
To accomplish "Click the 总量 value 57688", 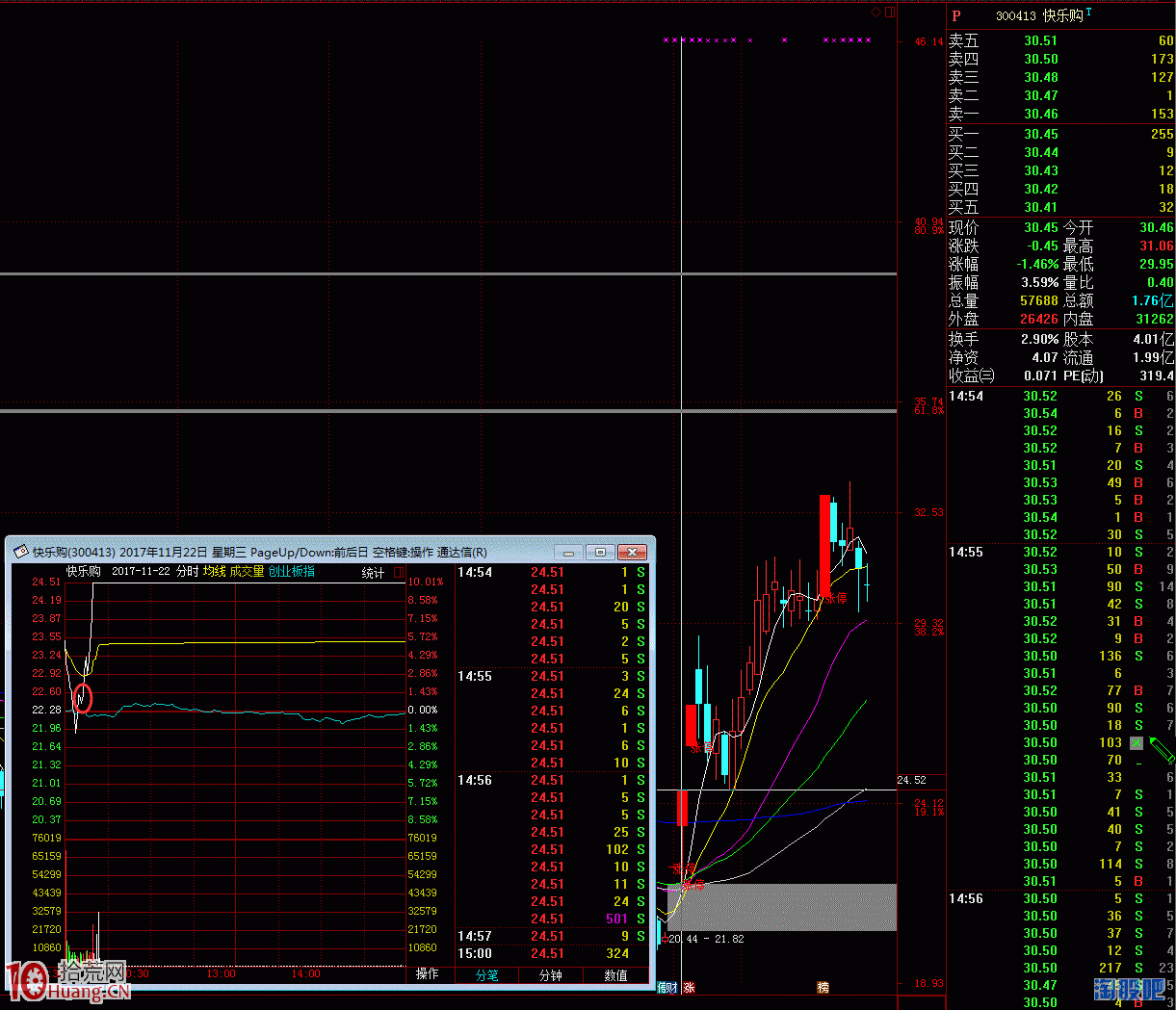I will [x=1039, y=300].
